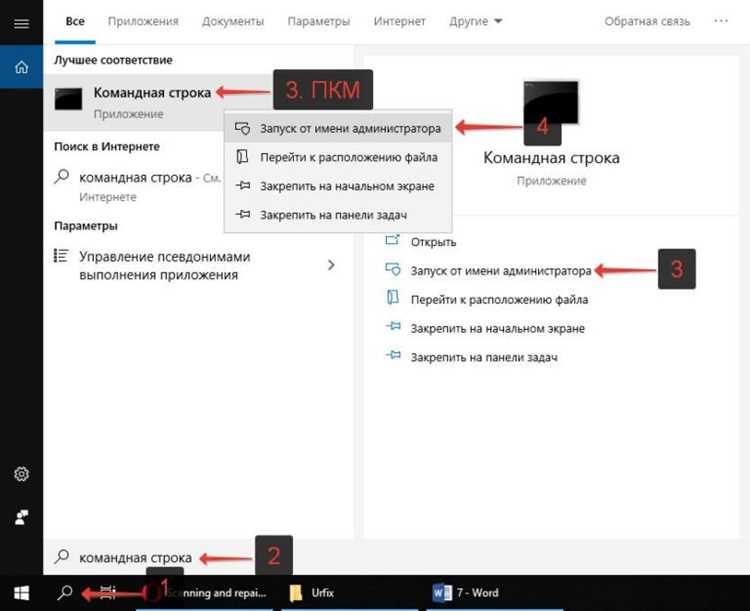Click Открыть in the preview pane
The image size is (750, 611).
[433, 242]
